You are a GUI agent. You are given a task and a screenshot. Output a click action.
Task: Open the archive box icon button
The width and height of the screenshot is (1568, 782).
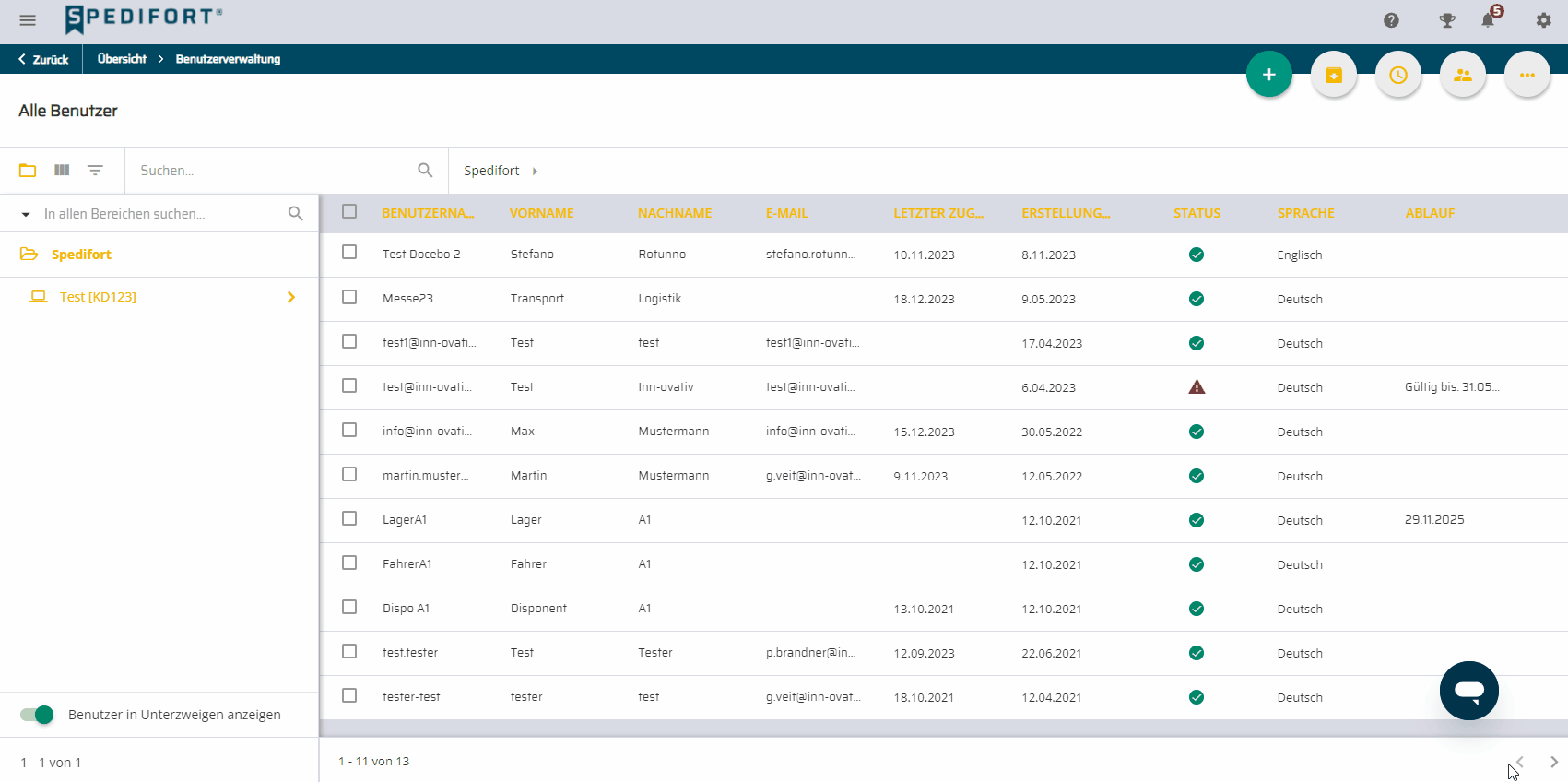1334,75
